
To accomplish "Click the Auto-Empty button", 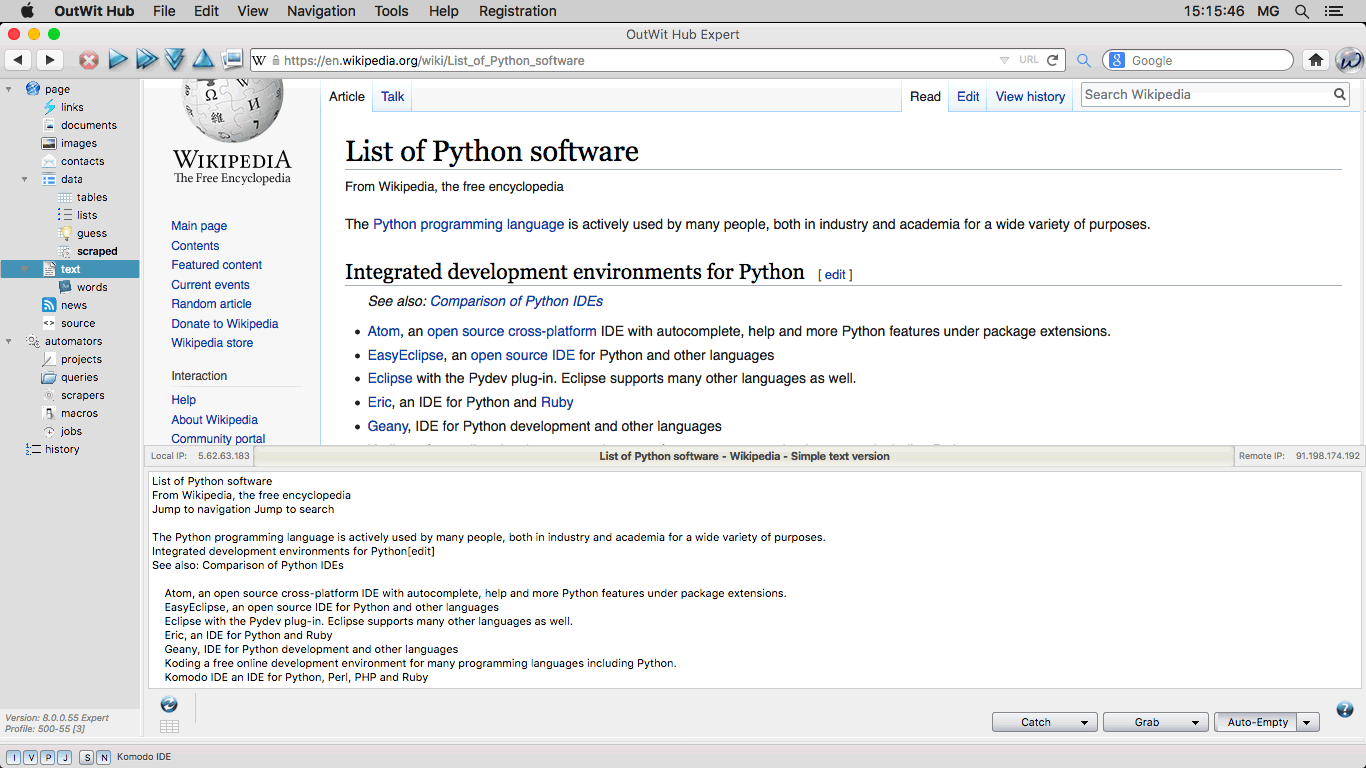I will pyautogui.click(x=1257, y=722).
